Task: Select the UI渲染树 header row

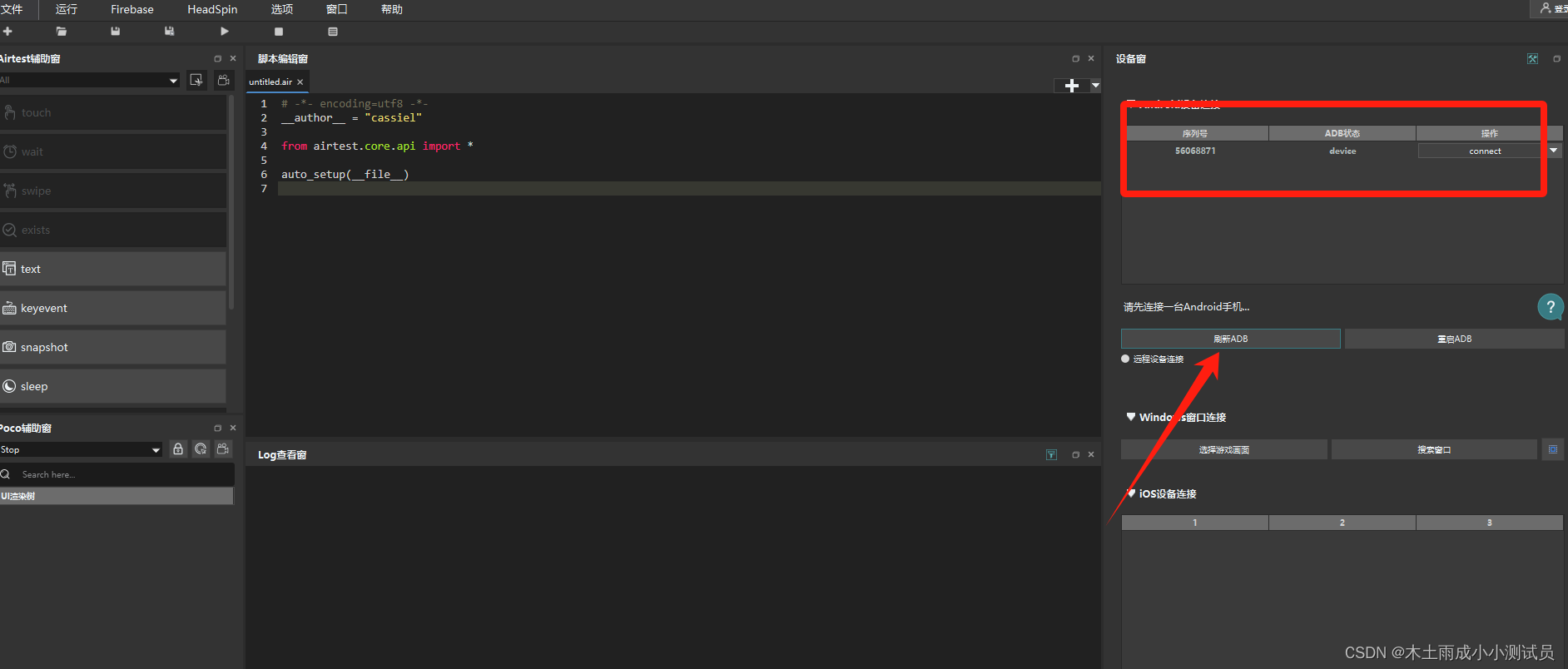Action: (x=117, y=496)
